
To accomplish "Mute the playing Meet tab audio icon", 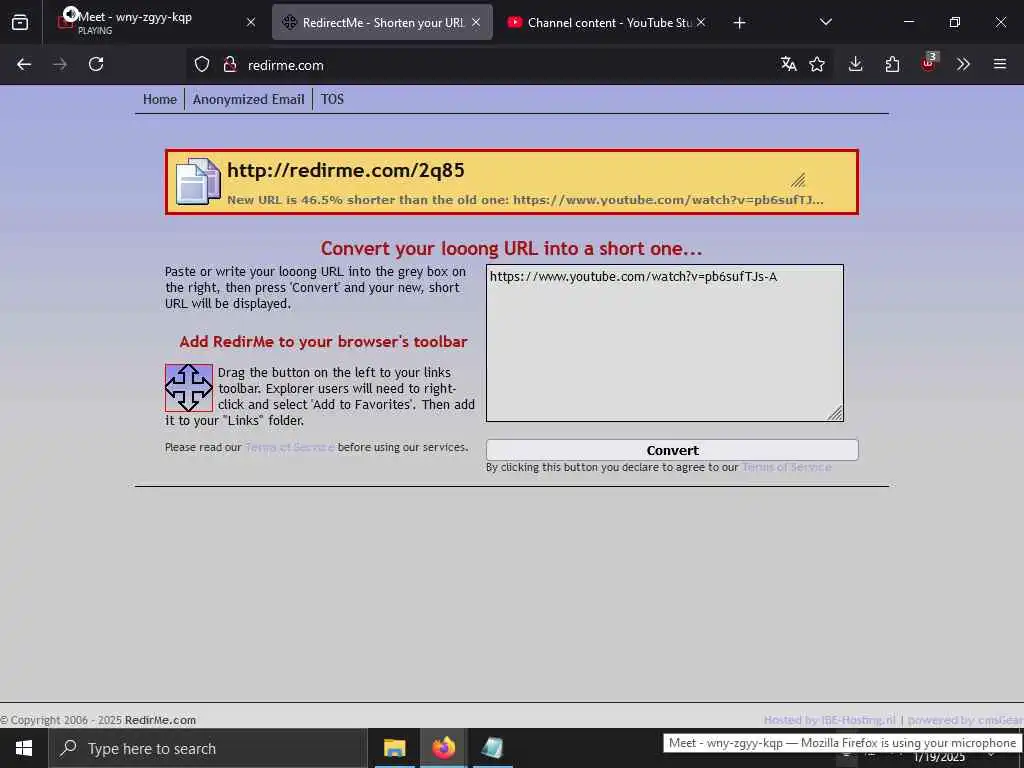I will coord(71,14).
